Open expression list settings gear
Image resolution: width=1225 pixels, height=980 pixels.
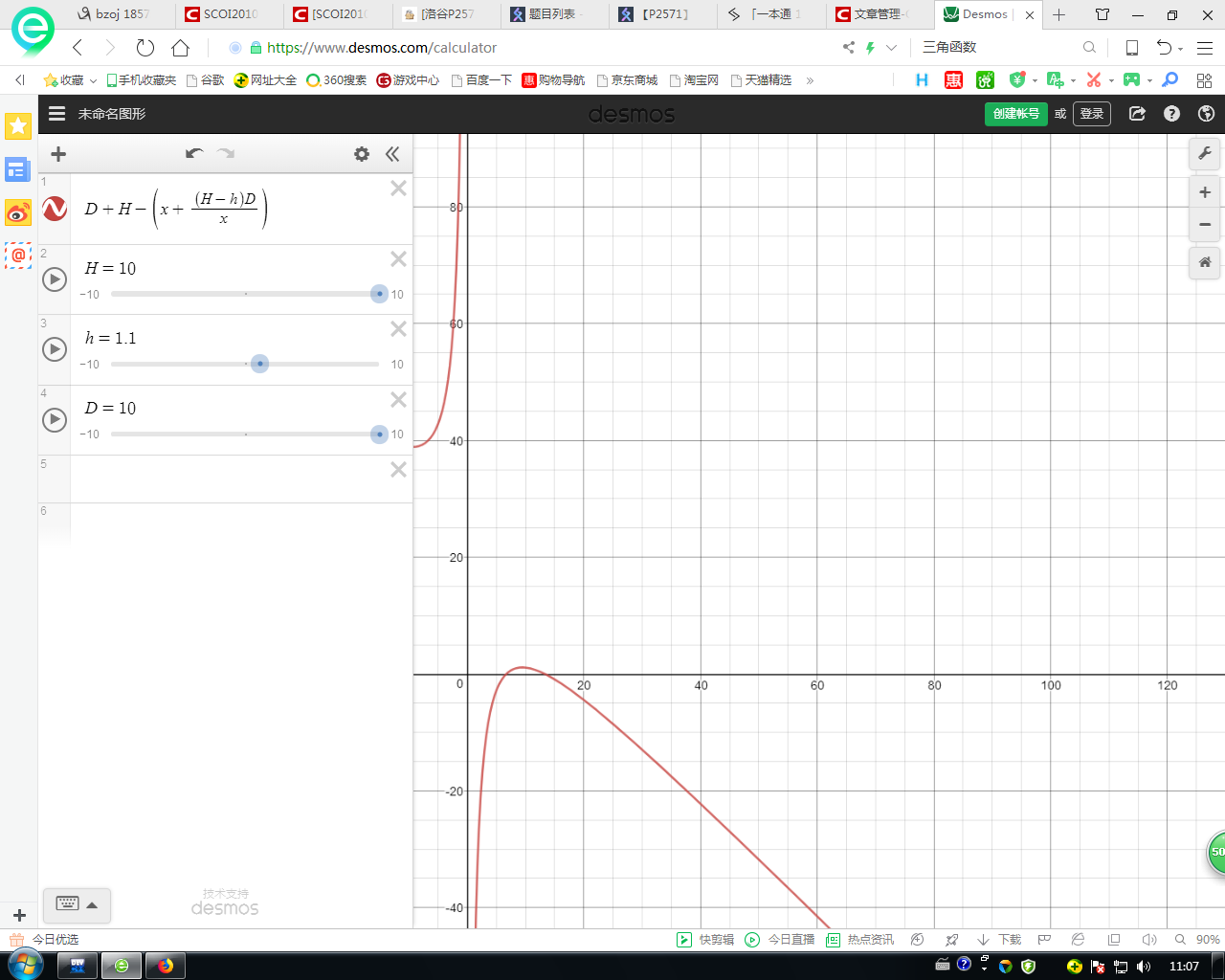coord(362,154)
